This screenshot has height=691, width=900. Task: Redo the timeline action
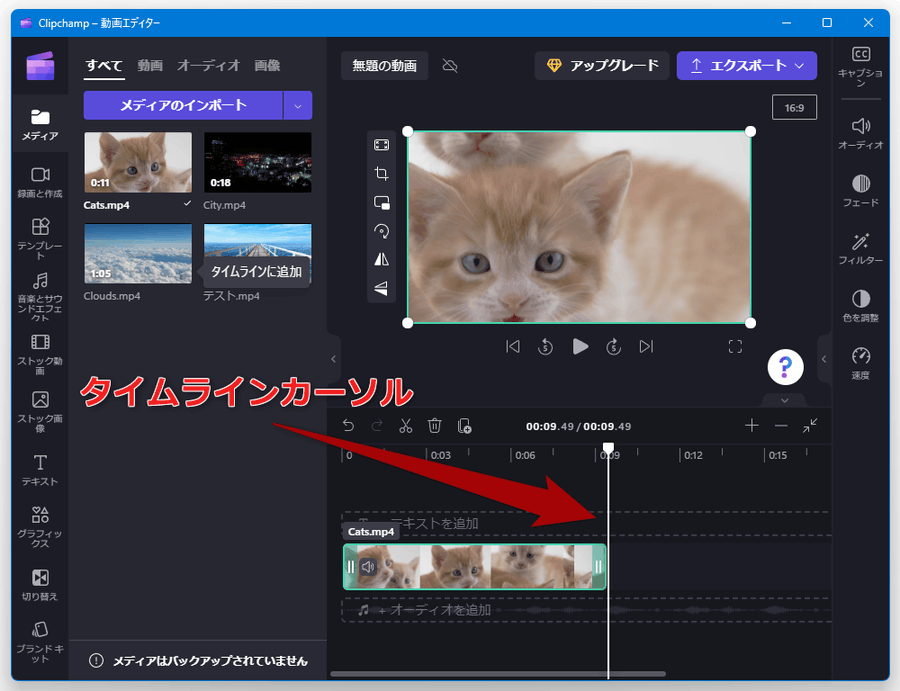click(x=377, y=426)
